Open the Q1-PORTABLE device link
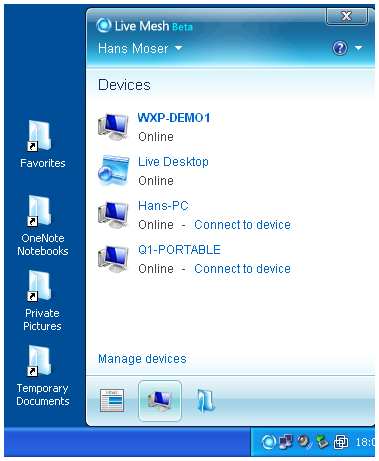Screen dimensions: 379x461 pos(179,250)
